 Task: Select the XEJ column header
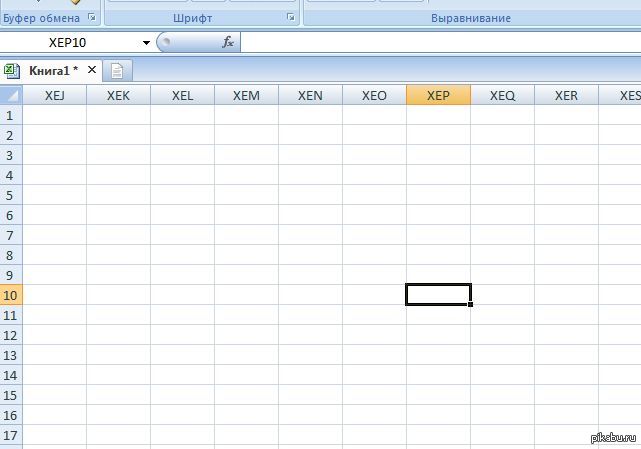click(54, 95)
